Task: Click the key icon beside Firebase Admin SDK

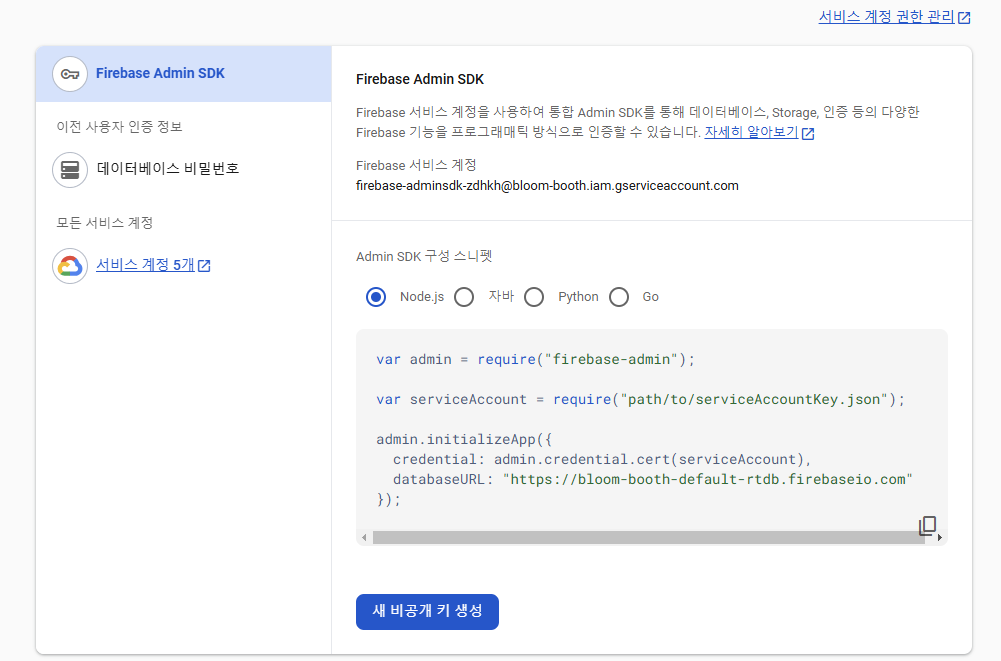Action: click(x=70, y=74)
